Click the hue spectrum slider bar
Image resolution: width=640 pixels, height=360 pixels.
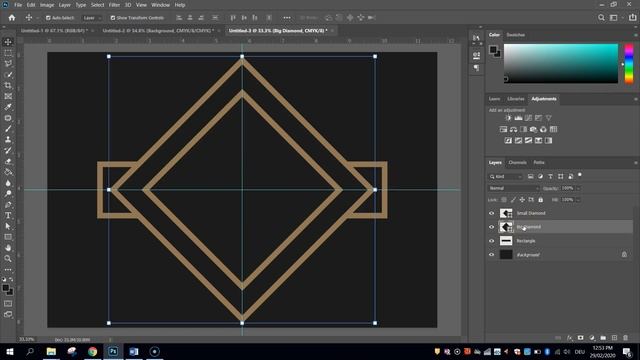pyautogui.click(x=629, y=64)
